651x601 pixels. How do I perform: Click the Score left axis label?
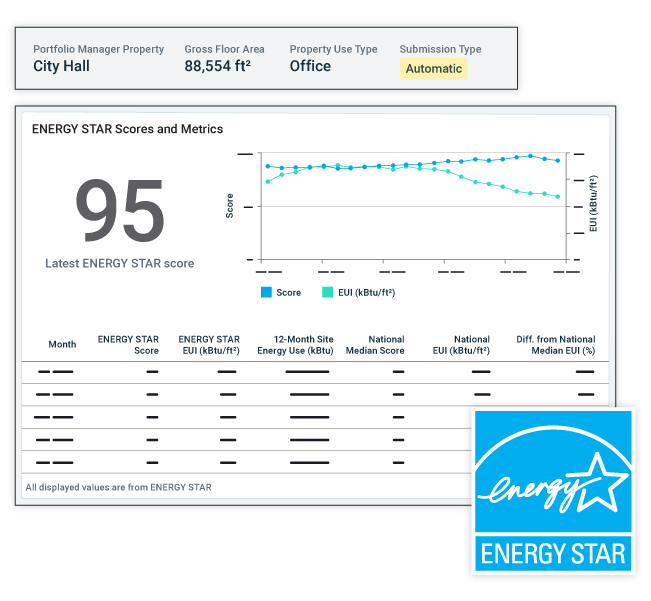point(230,206)
